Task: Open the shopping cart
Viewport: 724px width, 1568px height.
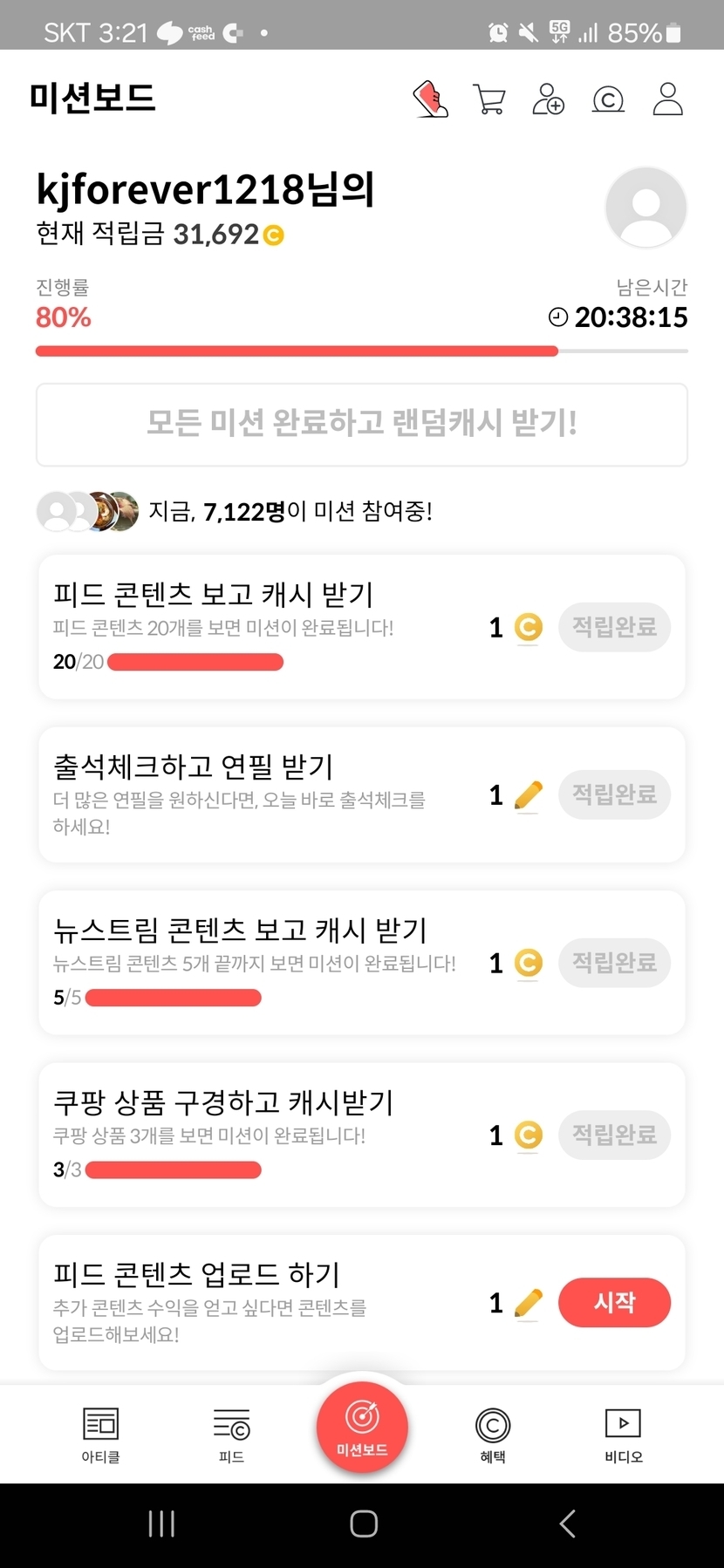Action: [489, 99]
